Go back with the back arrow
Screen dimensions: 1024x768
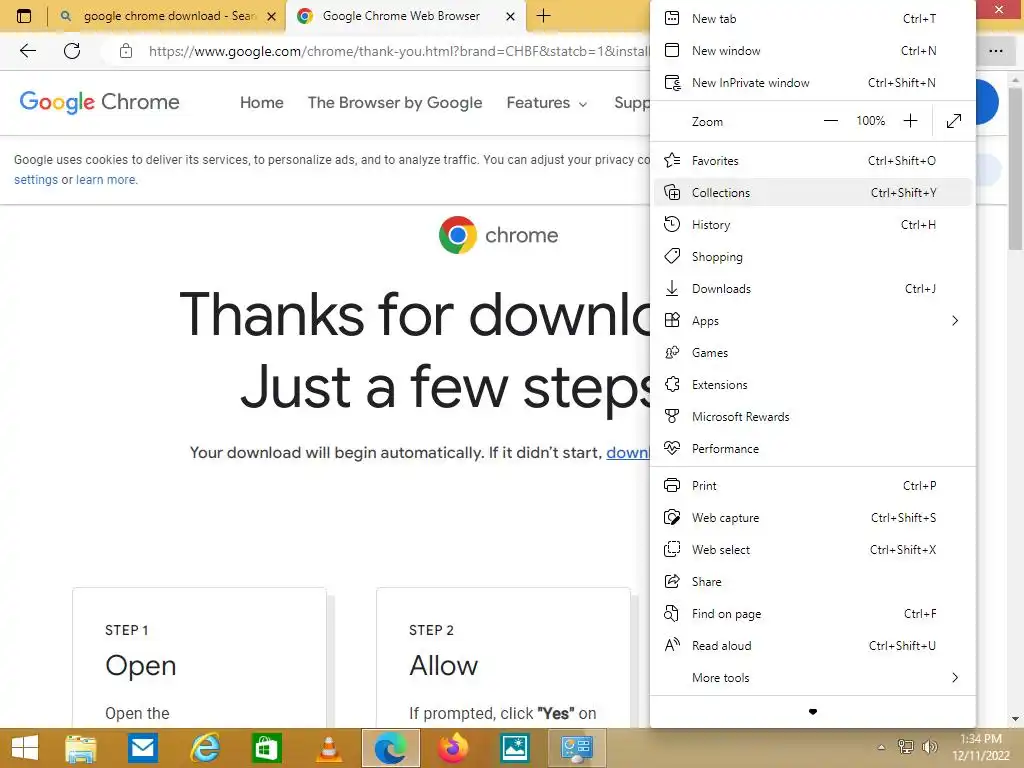(x=27, y=50)
